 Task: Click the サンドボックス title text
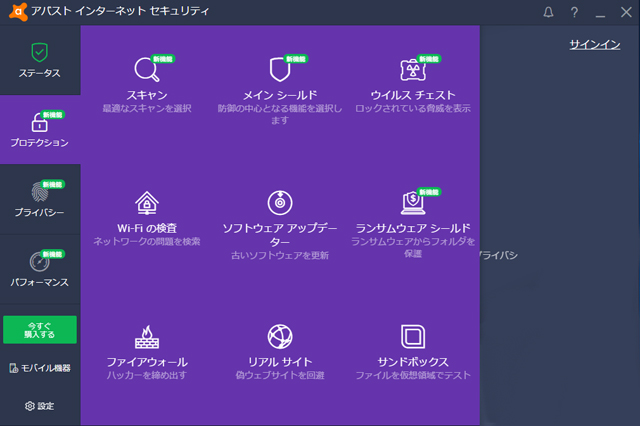coord(413,362)
